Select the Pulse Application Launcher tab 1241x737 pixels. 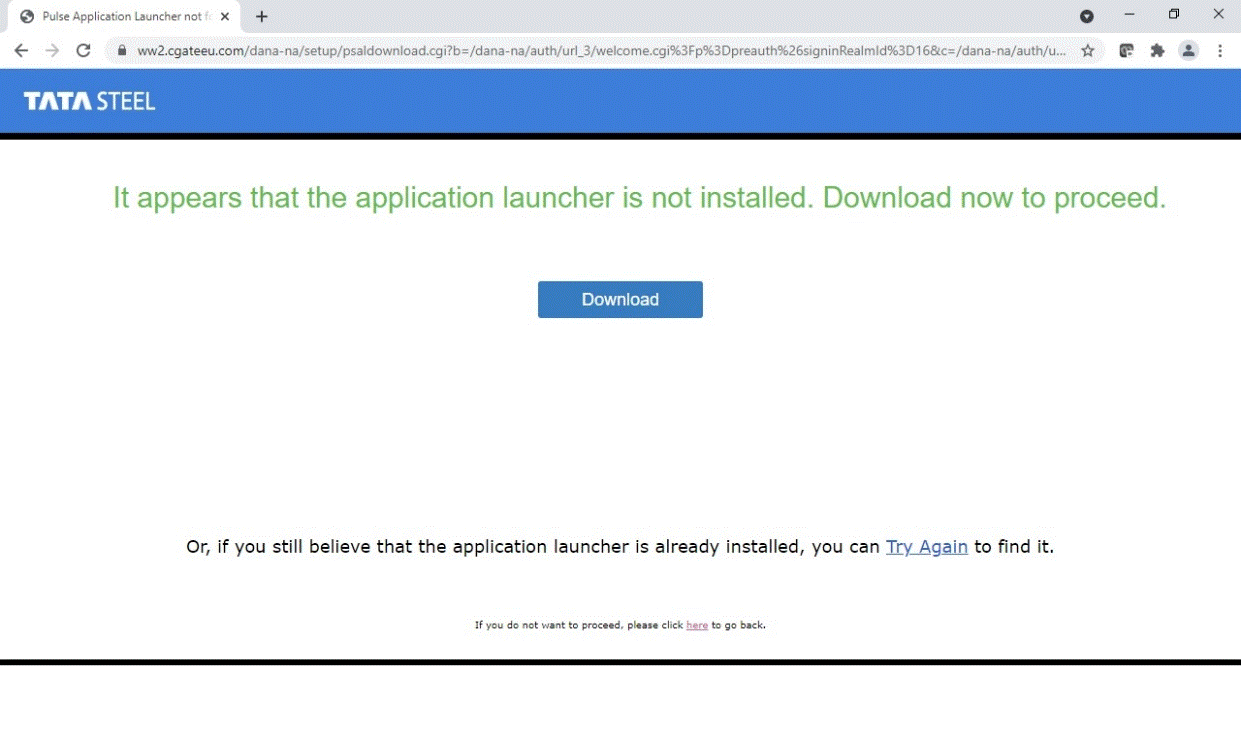[124, 17]
